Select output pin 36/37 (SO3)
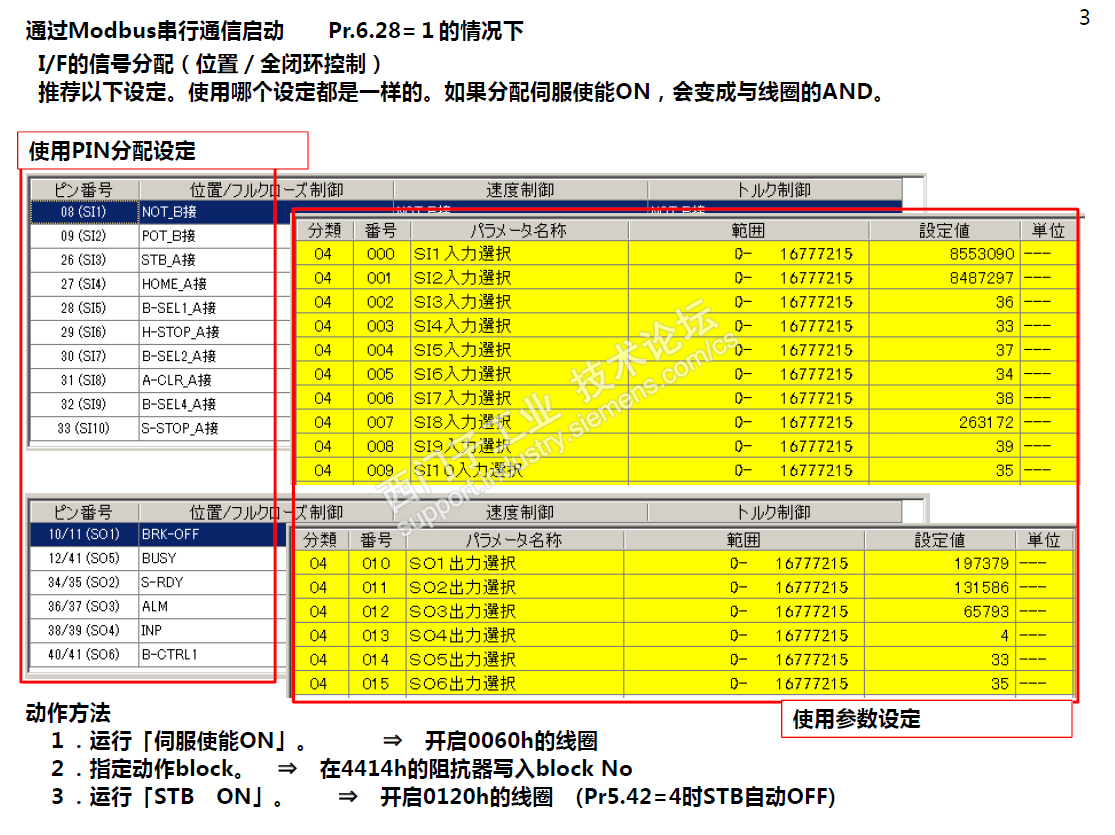Viewport: 1115px width, 835px height. 84,607
